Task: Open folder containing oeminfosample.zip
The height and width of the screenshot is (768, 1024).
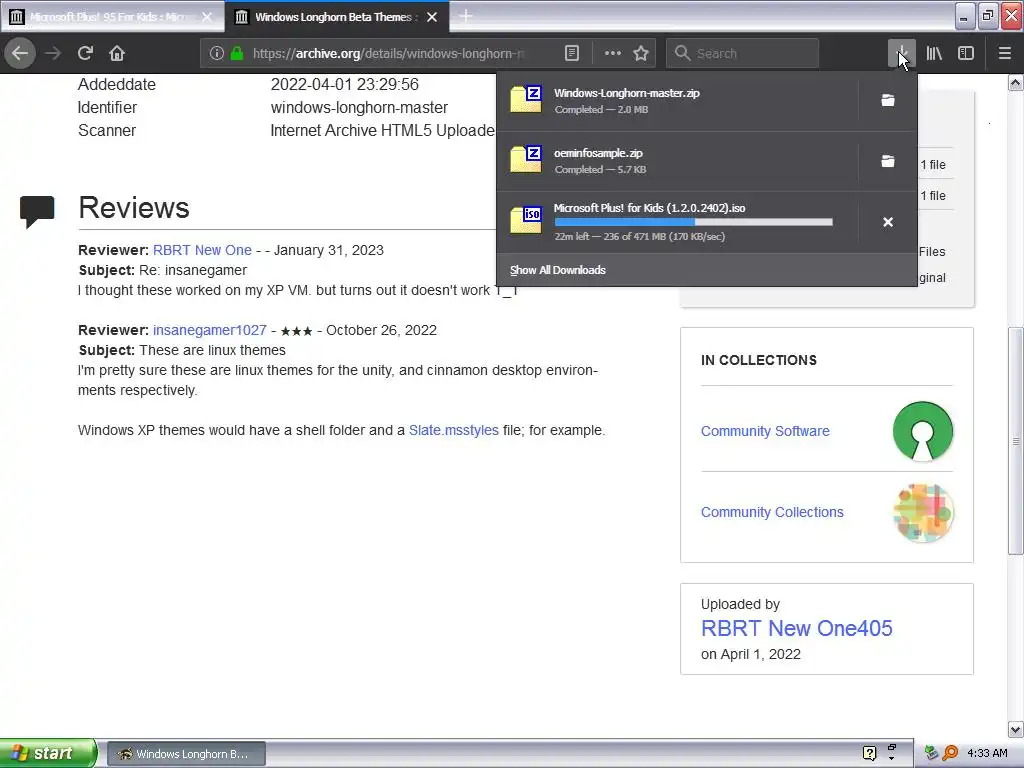Action: click(x=888, y=161)
